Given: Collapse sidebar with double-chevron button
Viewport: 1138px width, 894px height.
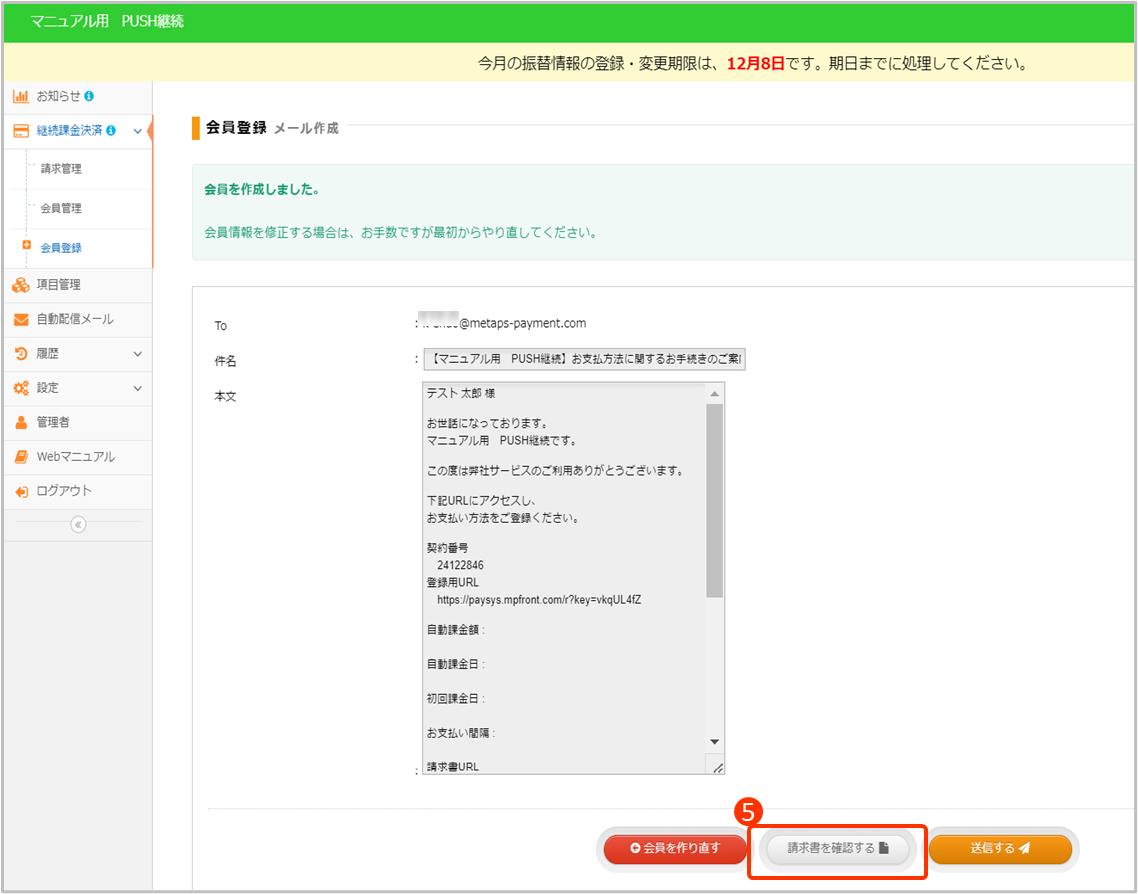Looking at the screenshot, I should (x=78, y=525).
